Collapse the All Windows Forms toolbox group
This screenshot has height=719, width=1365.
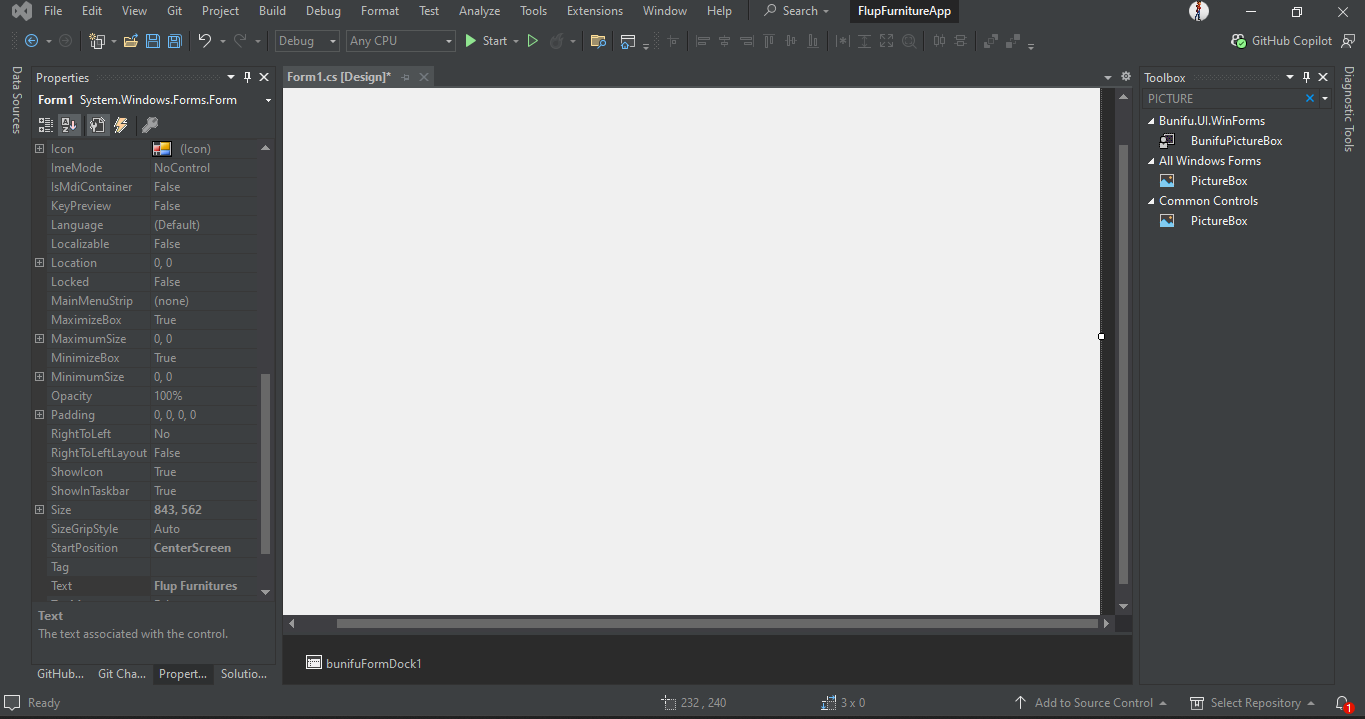[x=1150, y=160]
